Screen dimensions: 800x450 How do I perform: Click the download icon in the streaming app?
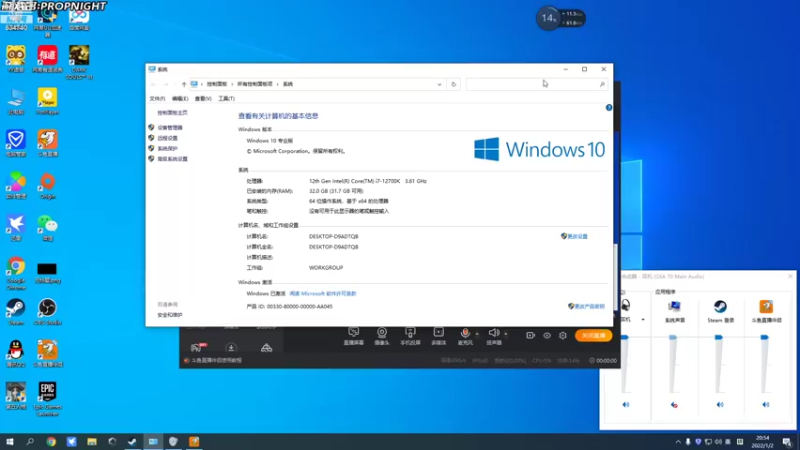(231, 348)
